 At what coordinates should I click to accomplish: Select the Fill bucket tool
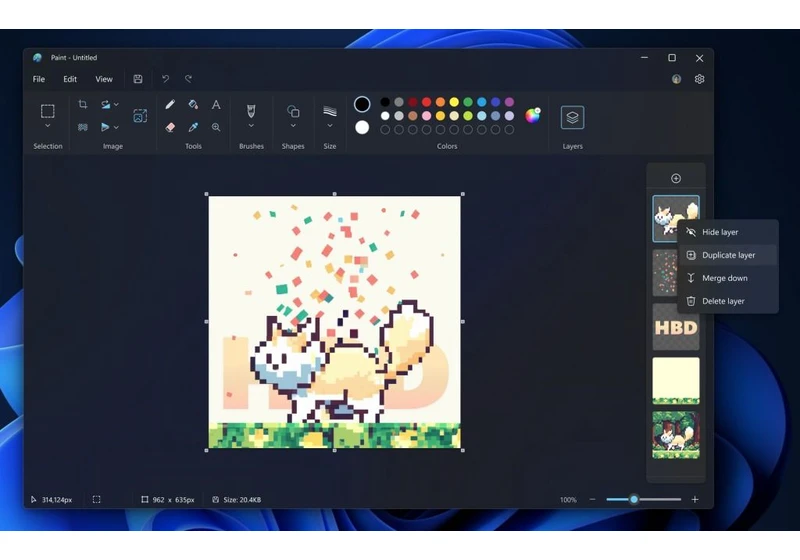193,105
